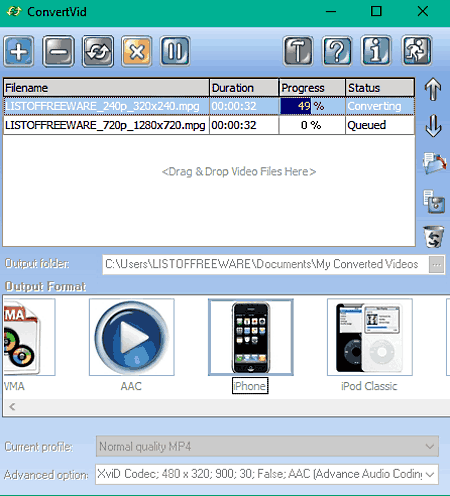Move selected file up with the up arrow
Viewport: 450px width, 496px height.
433,89
